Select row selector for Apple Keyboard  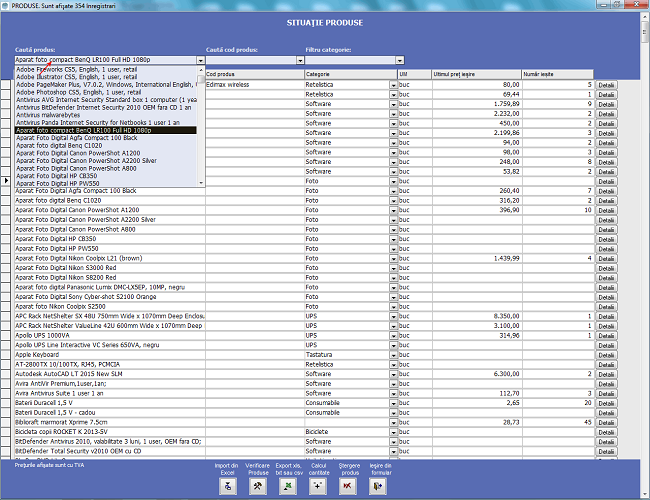tap(5, 355)
